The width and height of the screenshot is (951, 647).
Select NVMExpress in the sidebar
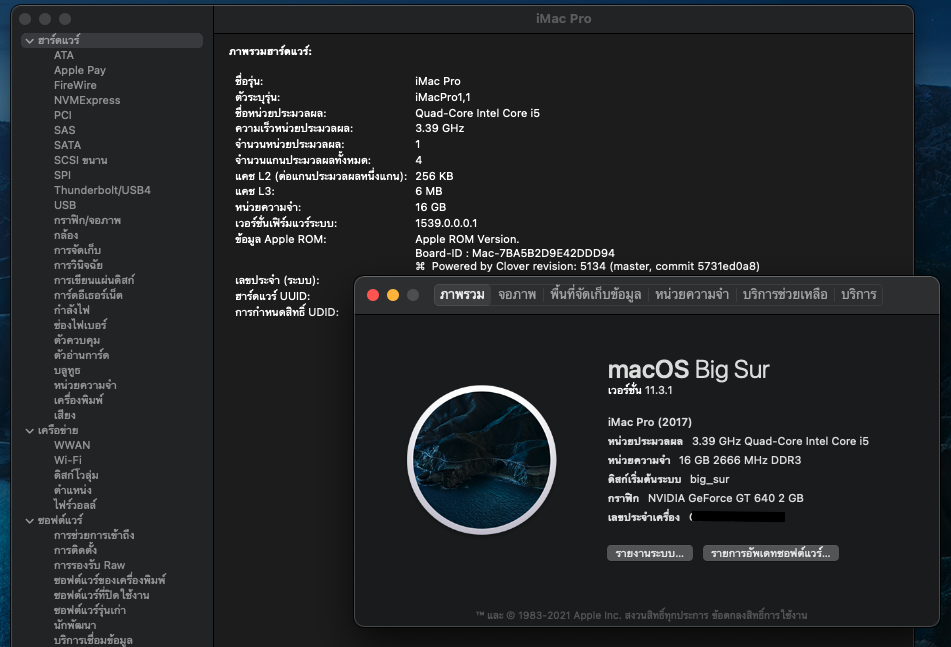87,100
